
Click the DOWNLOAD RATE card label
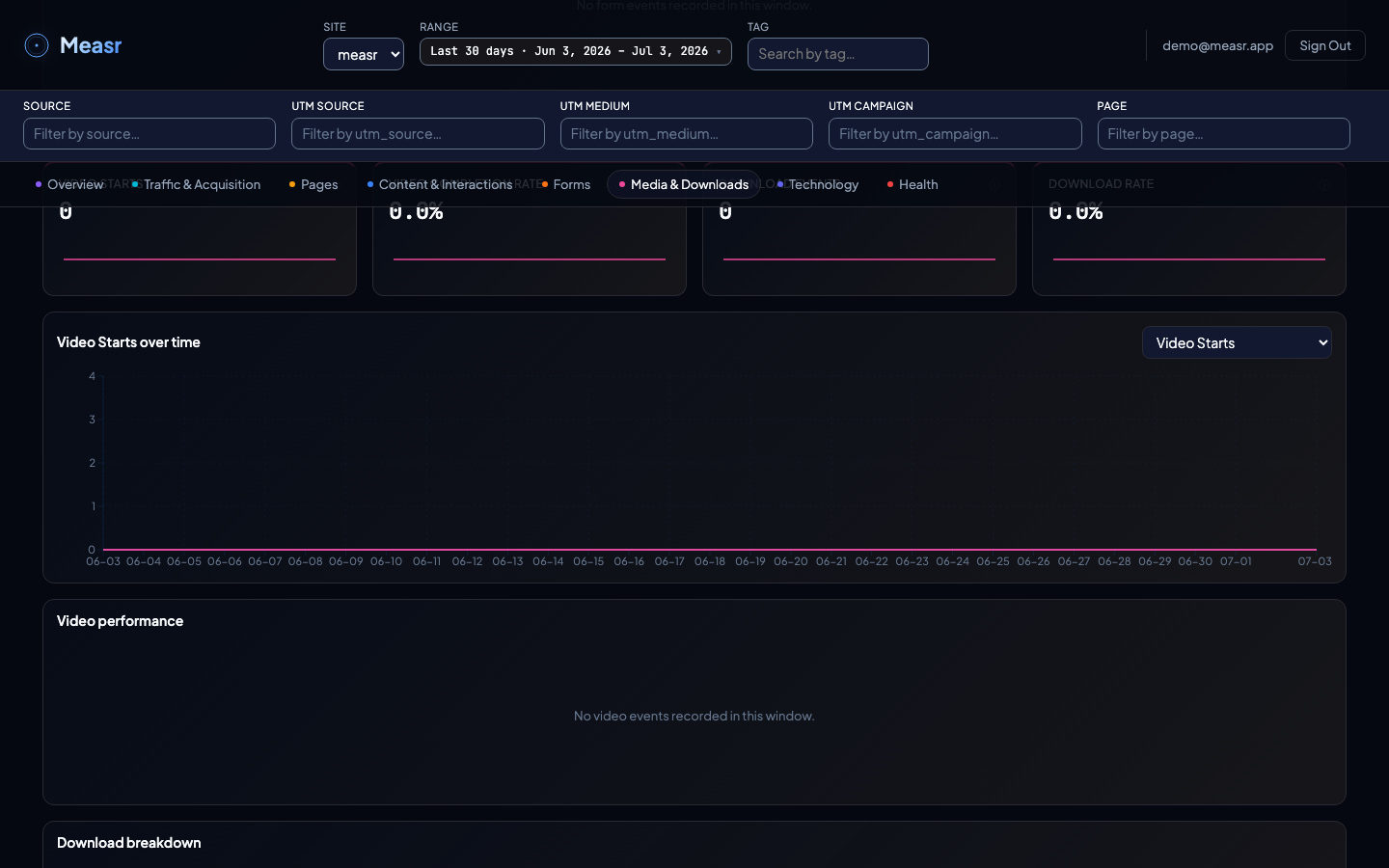tap(1101, 183)
